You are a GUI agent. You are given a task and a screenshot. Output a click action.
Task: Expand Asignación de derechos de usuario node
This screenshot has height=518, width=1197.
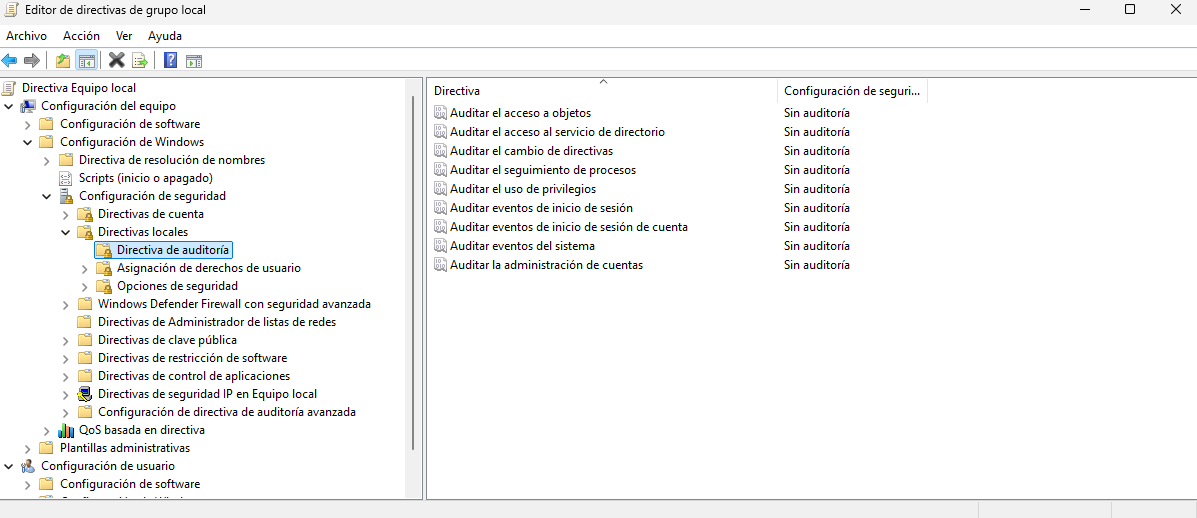[x=85, y=268]
